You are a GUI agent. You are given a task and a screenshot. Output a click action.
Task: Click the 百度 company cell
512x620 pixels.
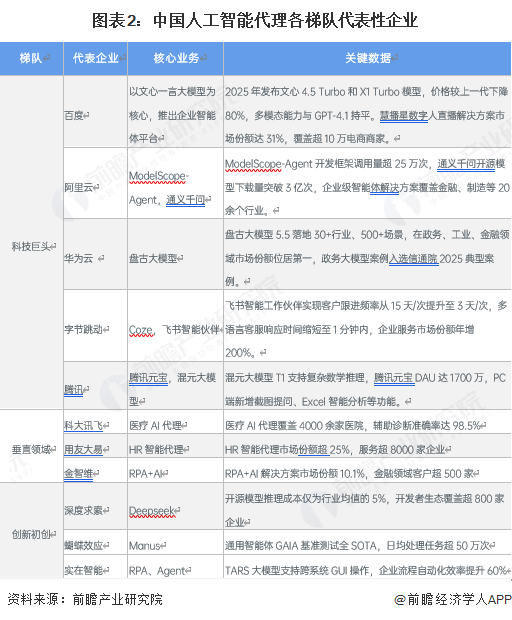96,112
